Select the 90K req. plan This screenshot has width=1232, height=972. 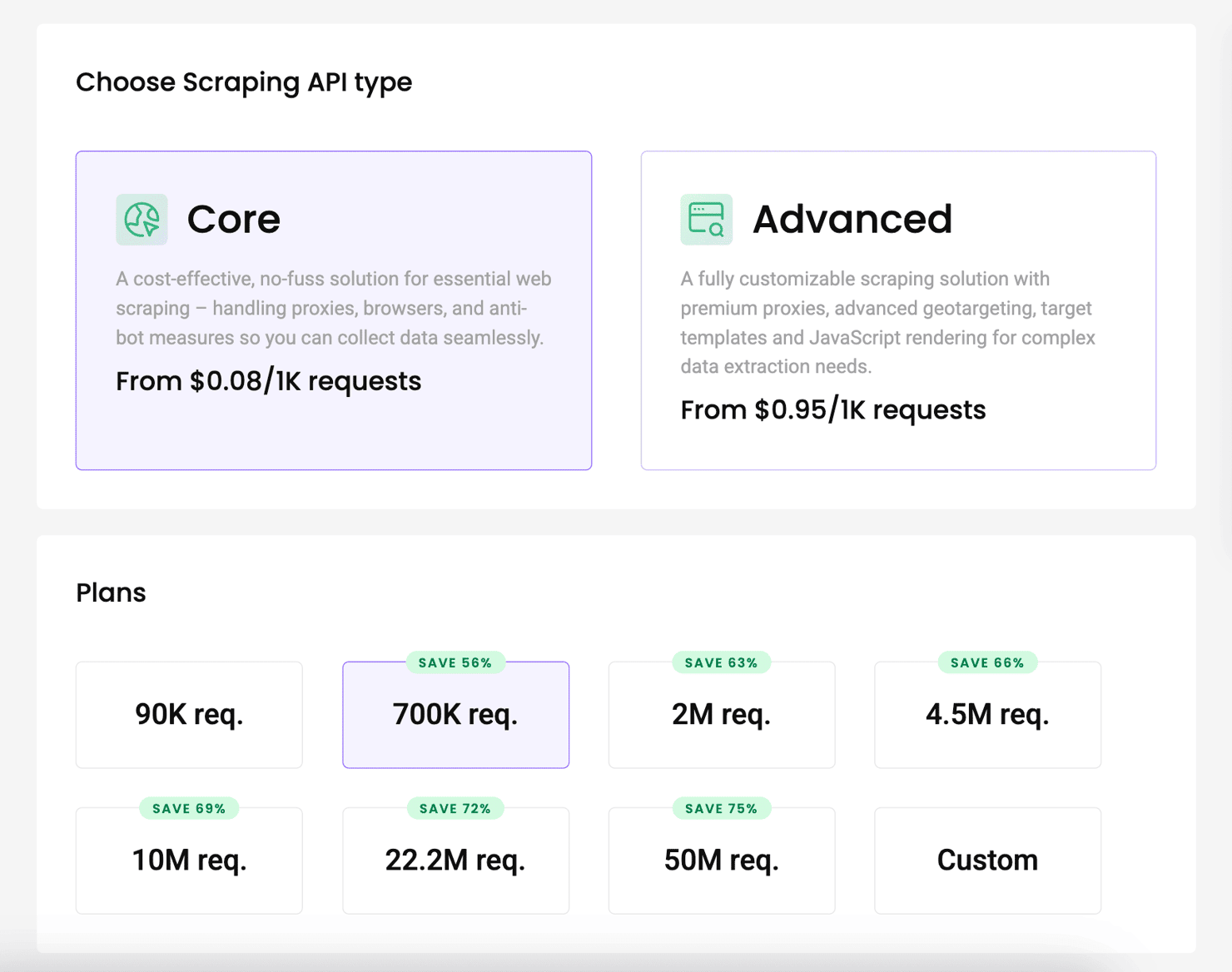coord(189,715)
